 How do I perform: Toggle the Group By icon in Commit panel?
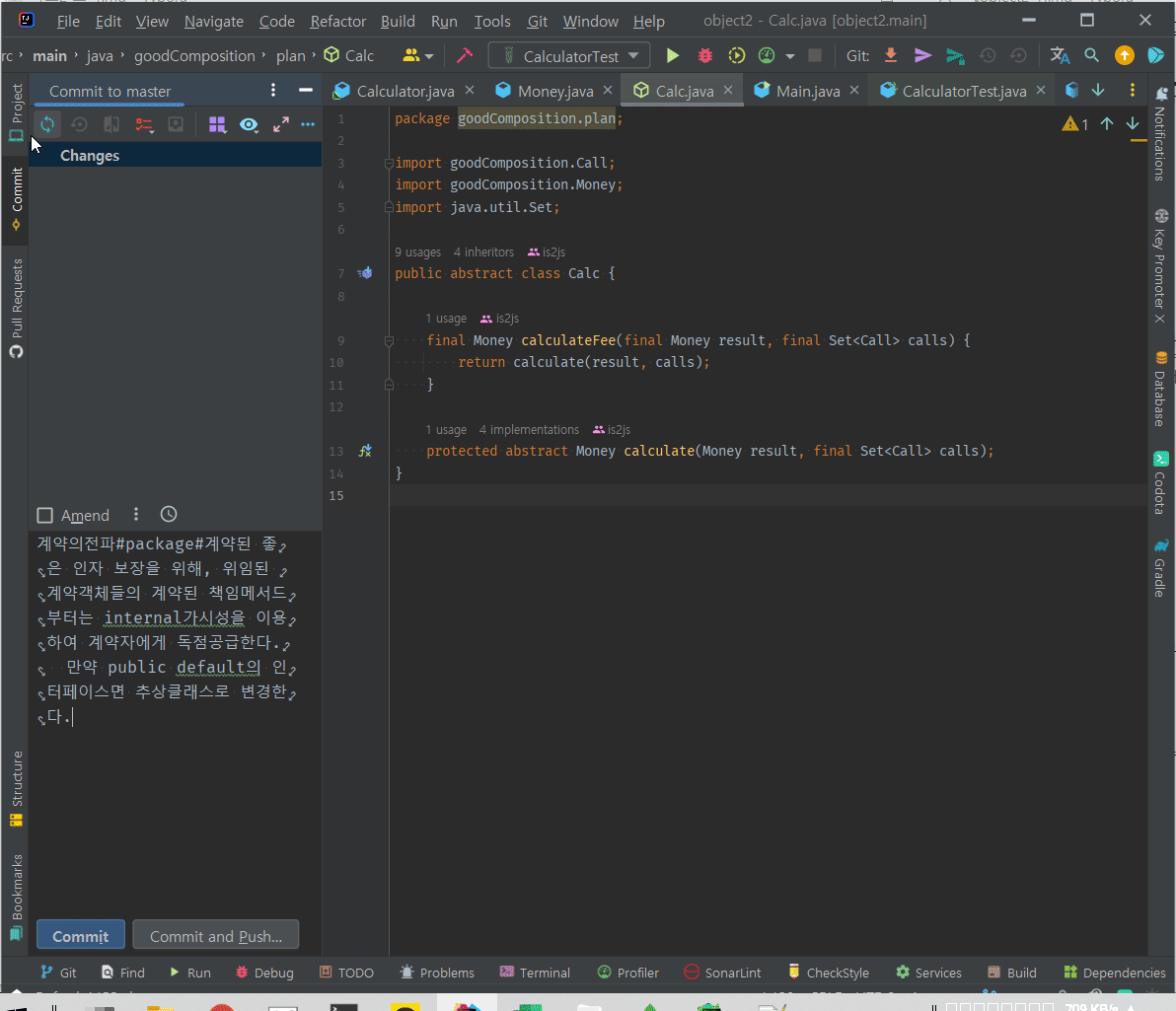click(x=217, y=124)
